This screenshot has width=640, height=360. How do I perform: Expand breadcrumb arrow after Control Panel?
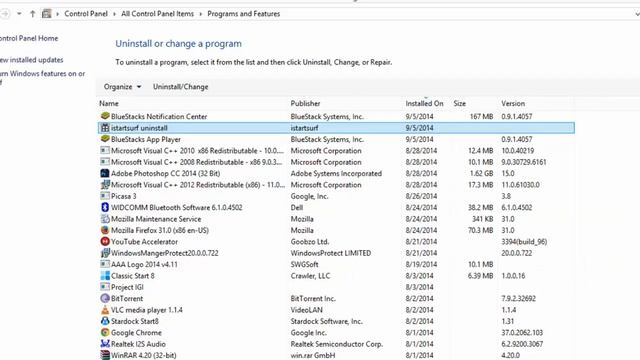(114, 14)
